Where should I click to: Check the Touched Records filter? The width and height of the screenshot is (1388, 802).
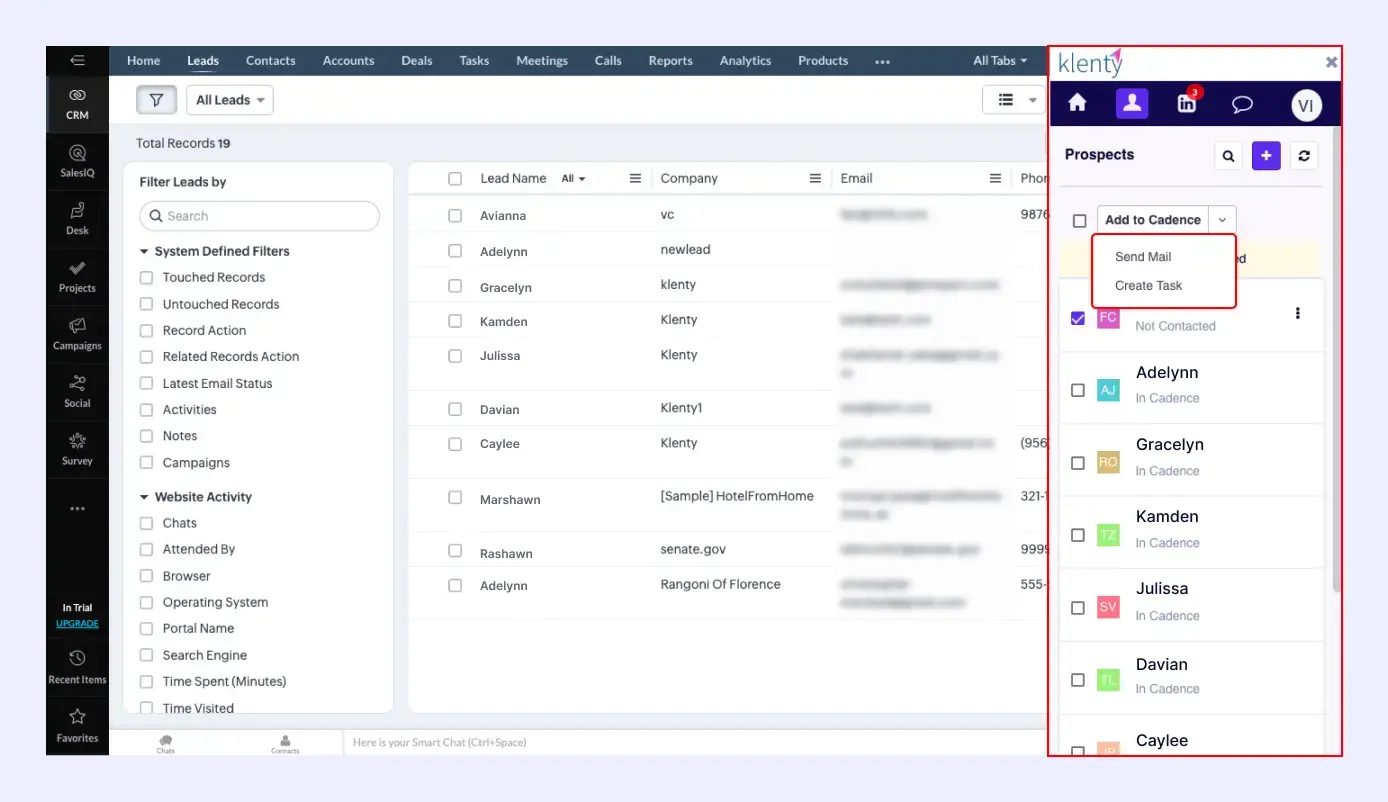pos(146,277)
